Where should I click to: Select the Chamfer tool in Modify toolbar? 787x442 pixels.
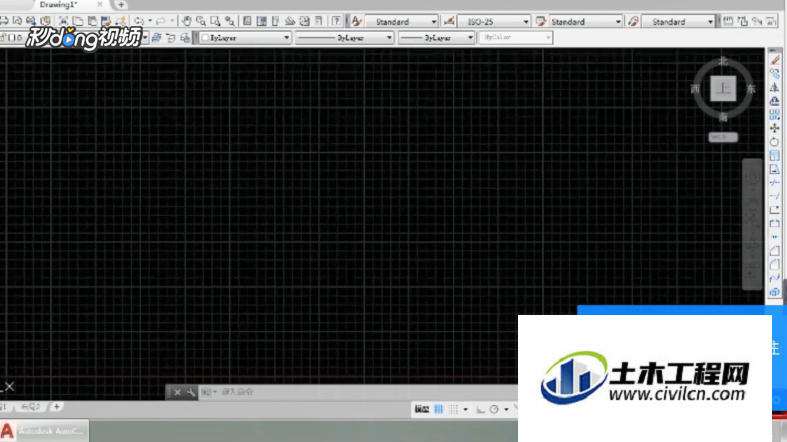click(x=775, y=251)
